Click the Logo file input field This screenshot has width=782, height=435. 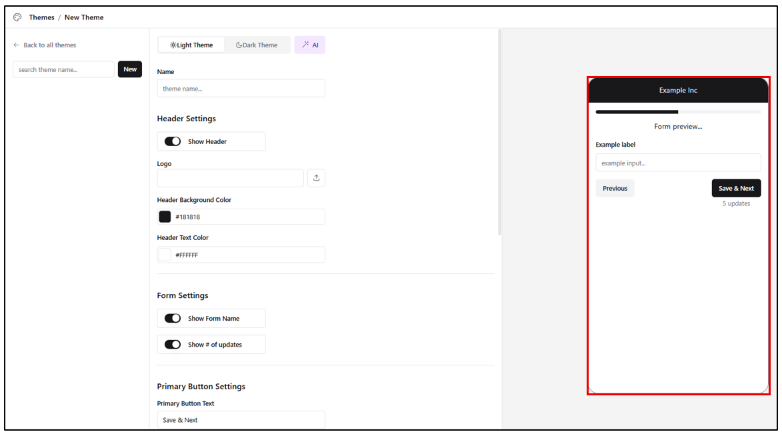(230, 178)
